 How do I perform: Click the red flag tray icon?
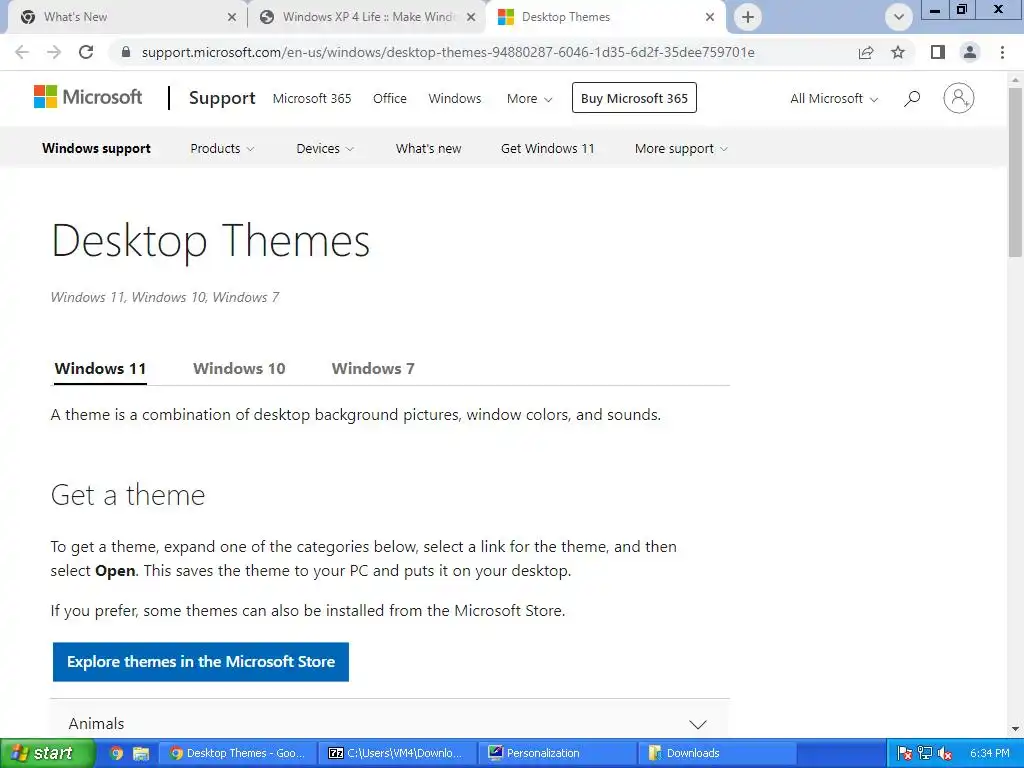(x=904, y=753)
